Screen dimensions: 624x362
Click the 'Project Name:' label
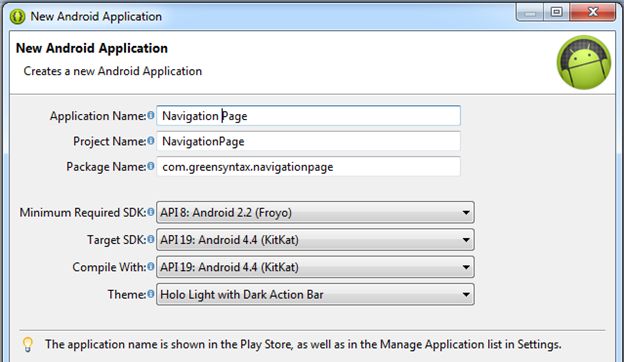(110, 141)
